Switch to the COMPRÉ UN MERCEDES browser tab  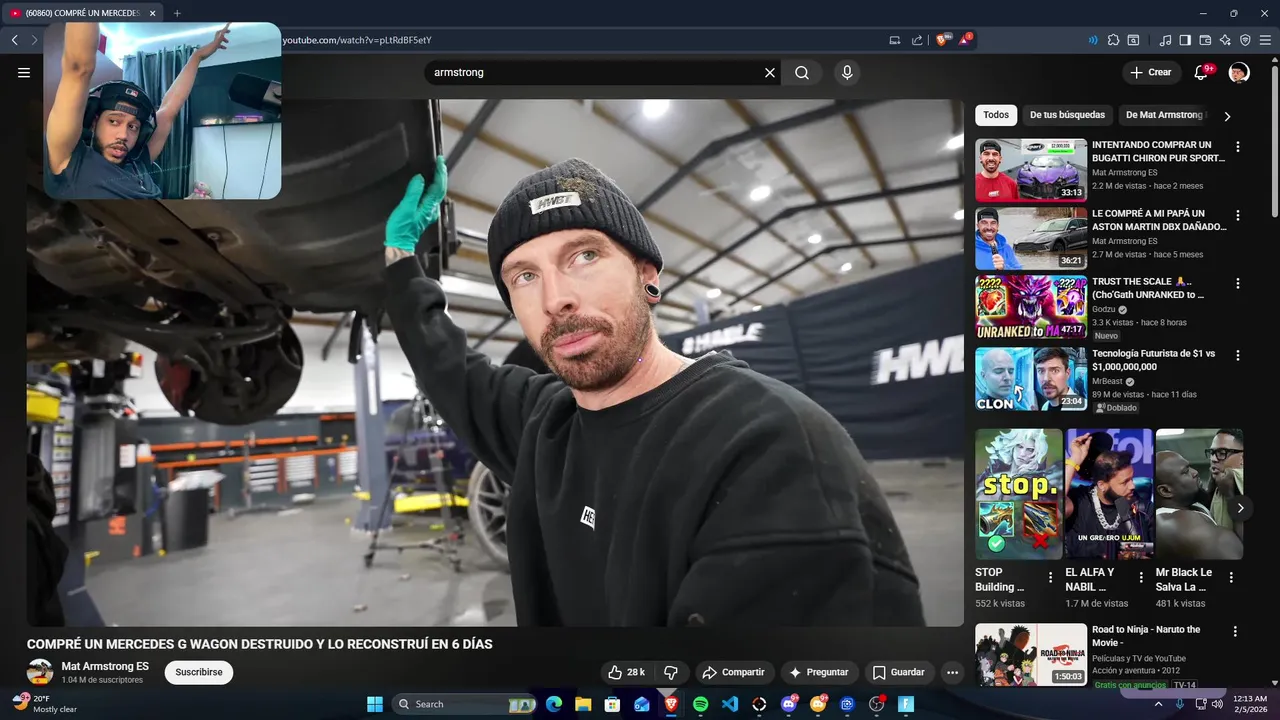[82, 13]
